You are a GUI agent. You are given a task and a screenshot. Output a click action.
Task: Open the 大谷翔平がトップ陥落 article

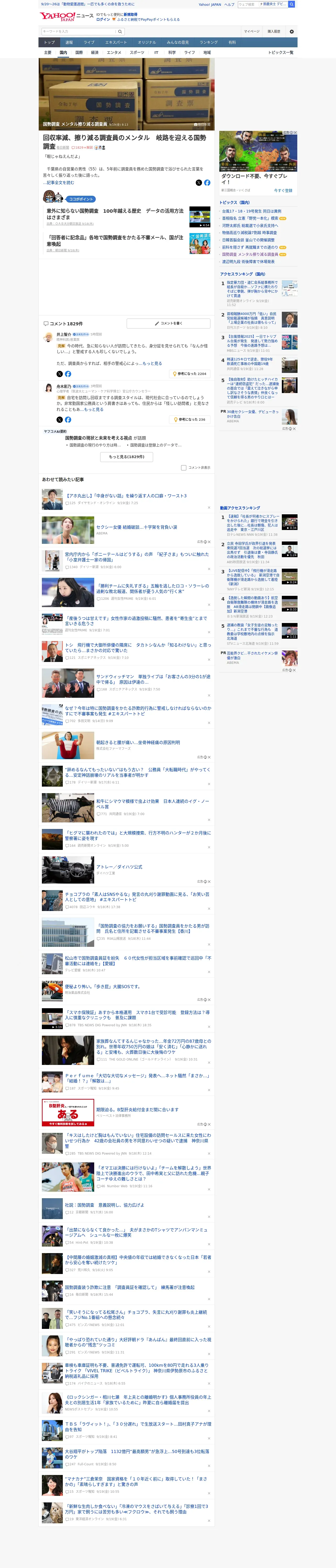click(137, 1454)
